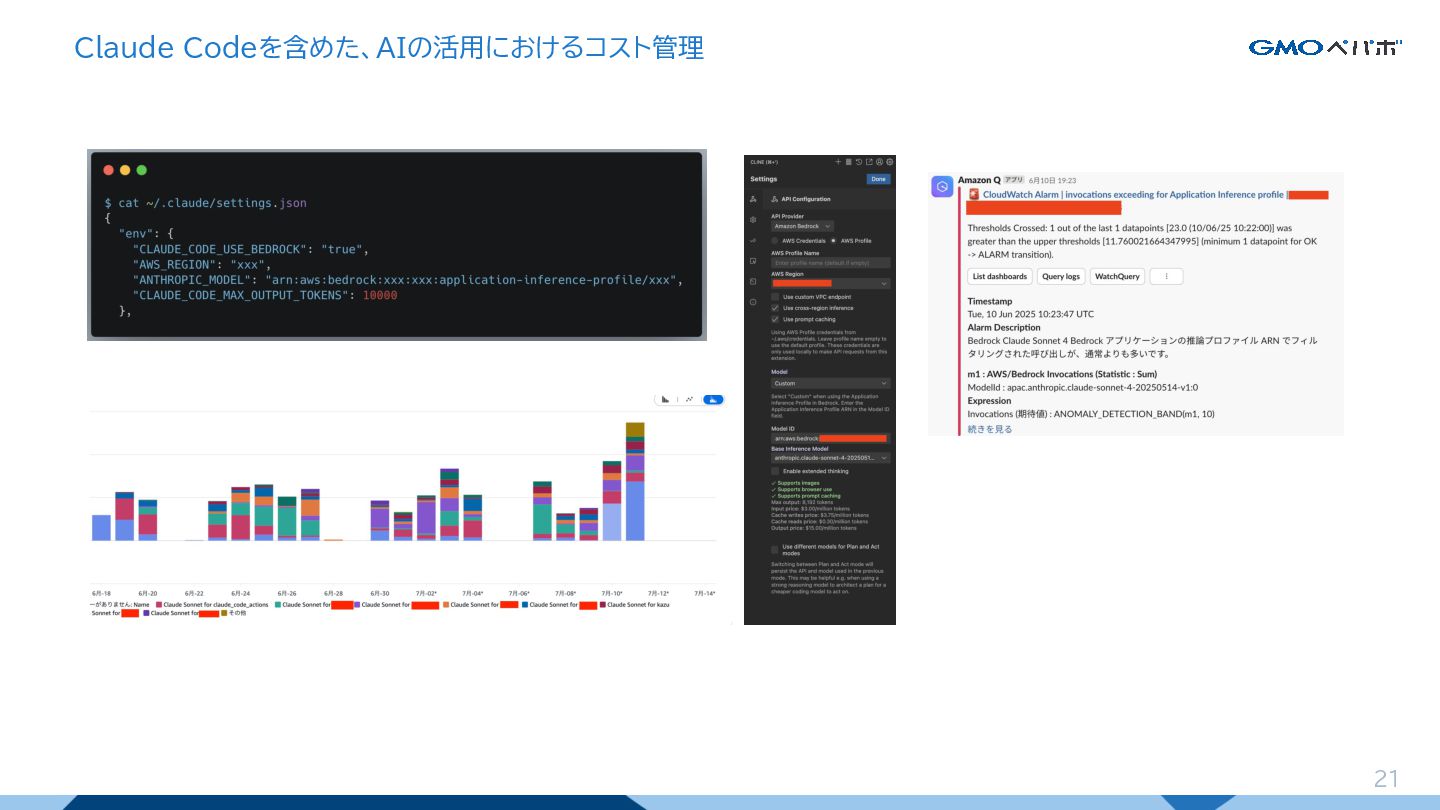Click the browser icon in Cline sidebar
The width and height of the screenshot is (1440, 810).
pos(753,261)
